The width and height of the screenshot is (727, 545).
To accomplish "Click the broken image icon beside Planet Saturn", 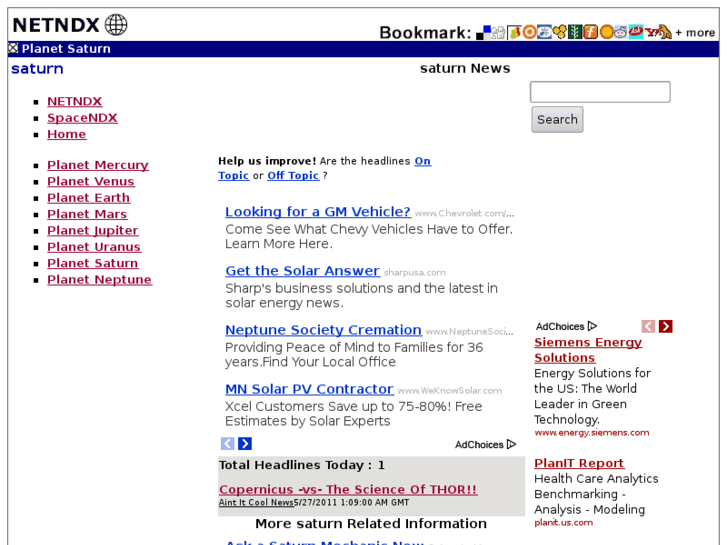I will click(x=13, y=47).
